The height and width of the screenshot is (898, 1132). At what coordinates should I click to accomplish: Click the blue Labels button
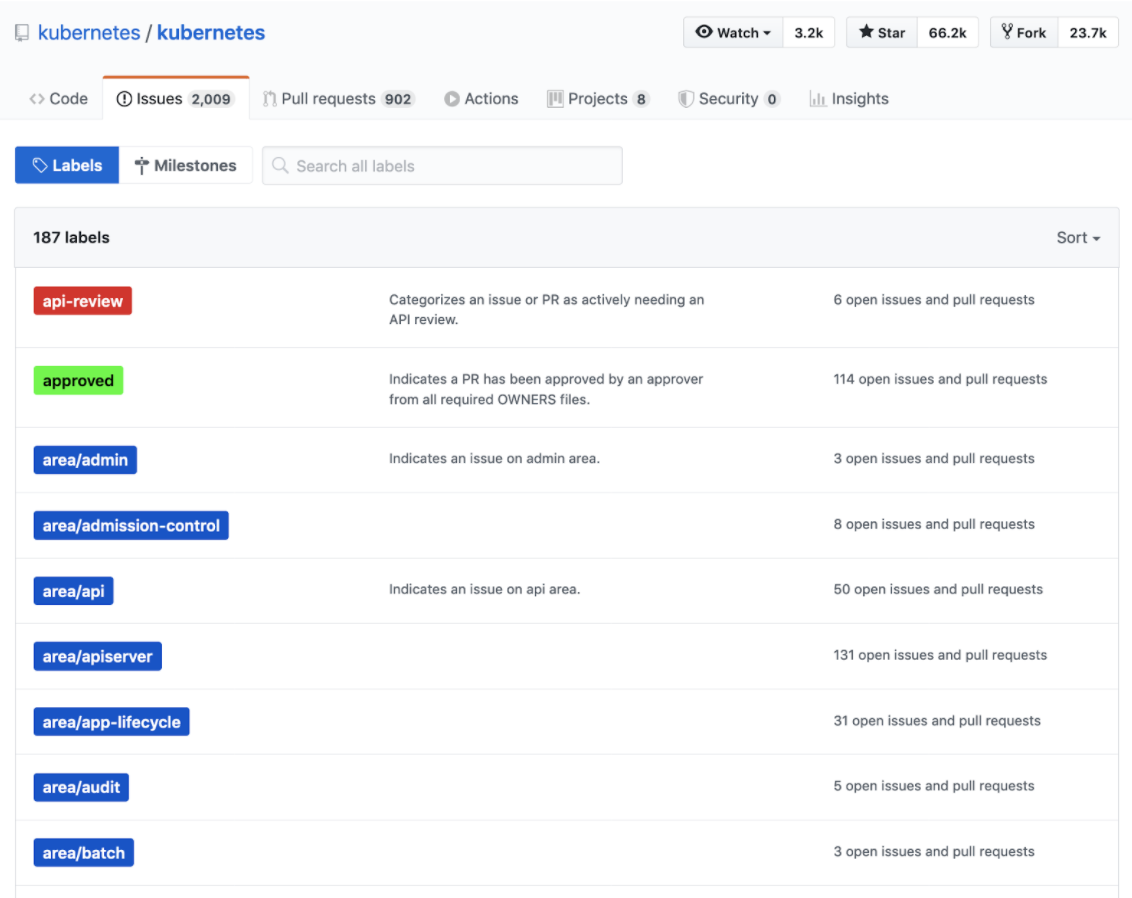click(x=67, y=165)
